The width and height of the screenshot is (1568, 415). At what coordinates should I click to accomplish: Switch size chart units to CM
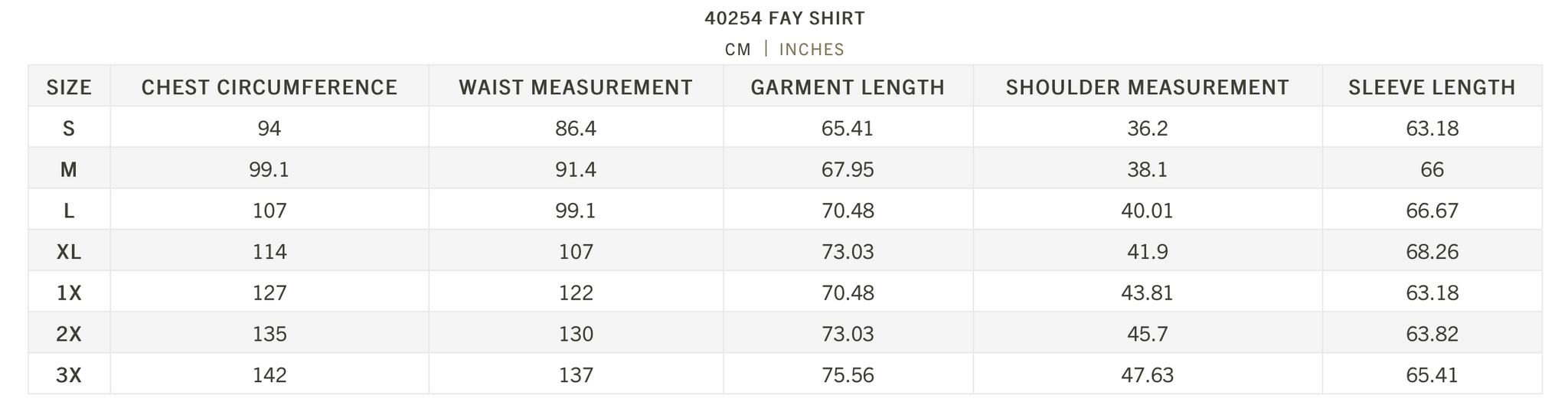click(738, 50)
